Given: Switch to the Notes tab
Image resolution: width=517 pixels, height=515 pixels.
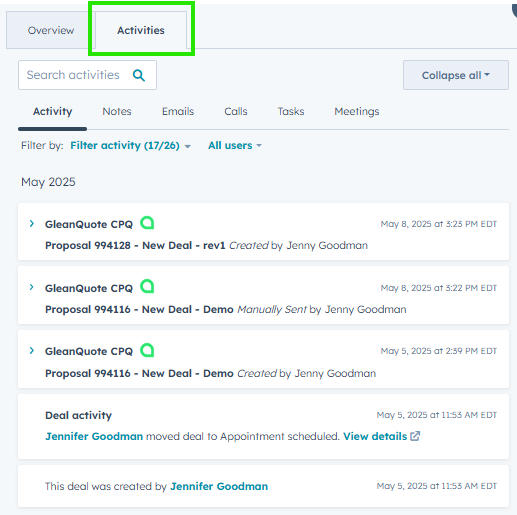Looking at the screenshot, I should coord(117,111).
